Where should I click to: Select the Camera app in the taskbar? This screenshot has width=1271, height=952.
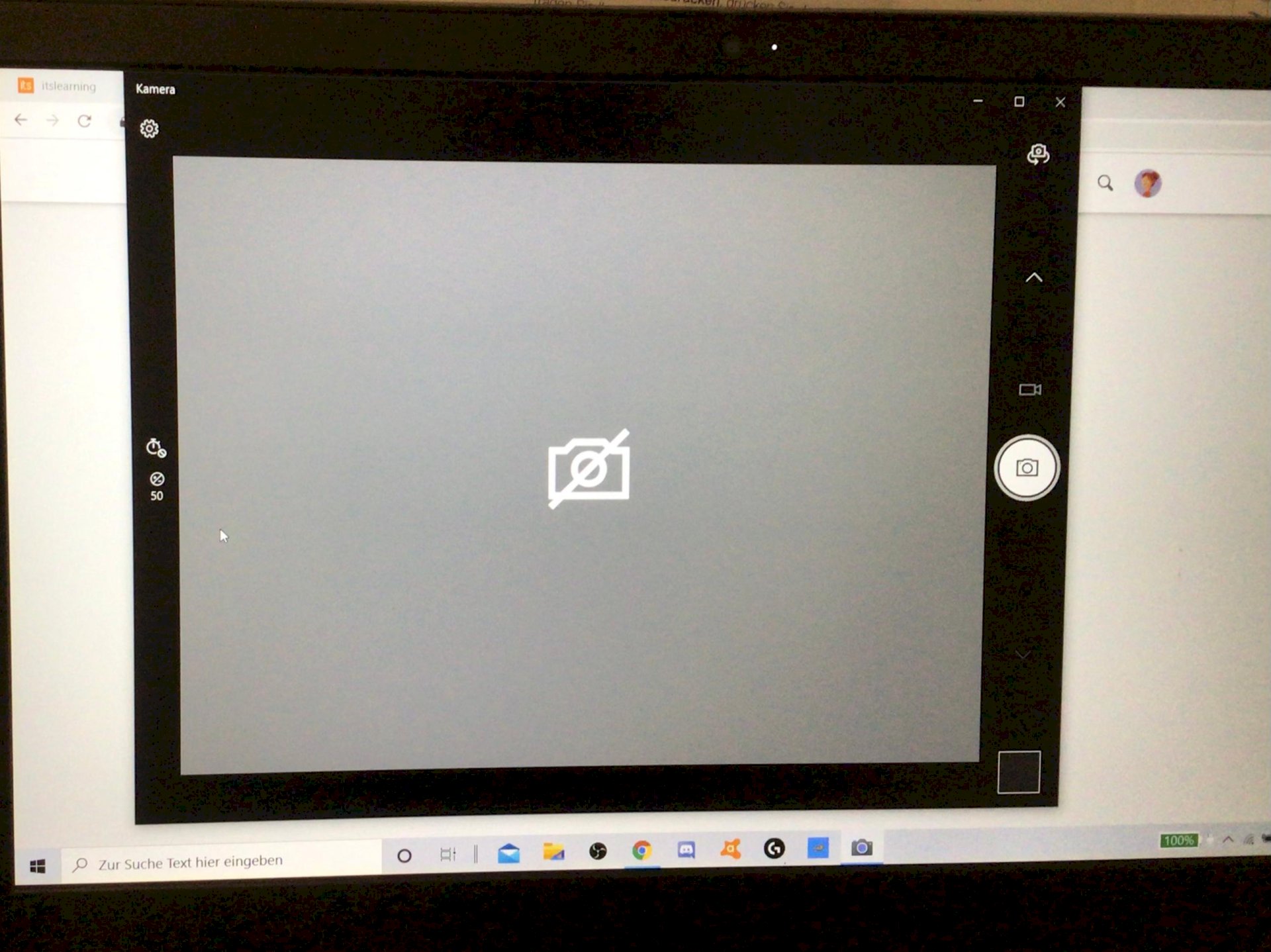[861, 847]
